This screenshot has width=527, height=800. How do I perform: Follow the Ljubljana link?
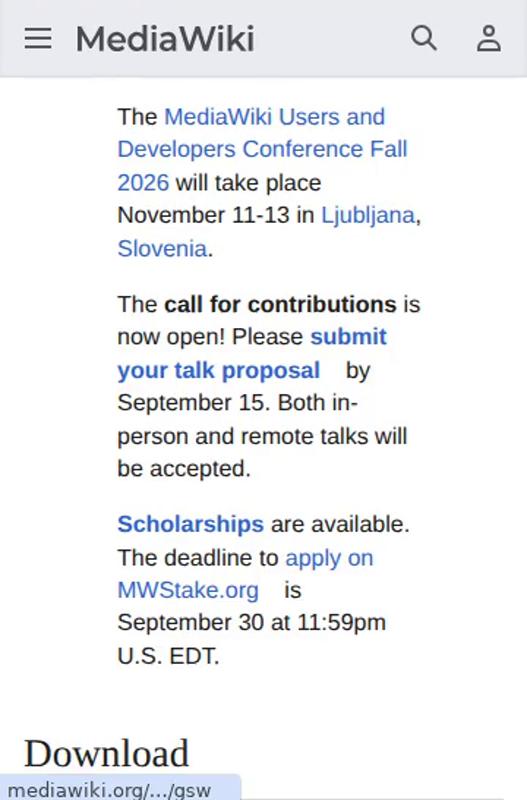(368, 215)
